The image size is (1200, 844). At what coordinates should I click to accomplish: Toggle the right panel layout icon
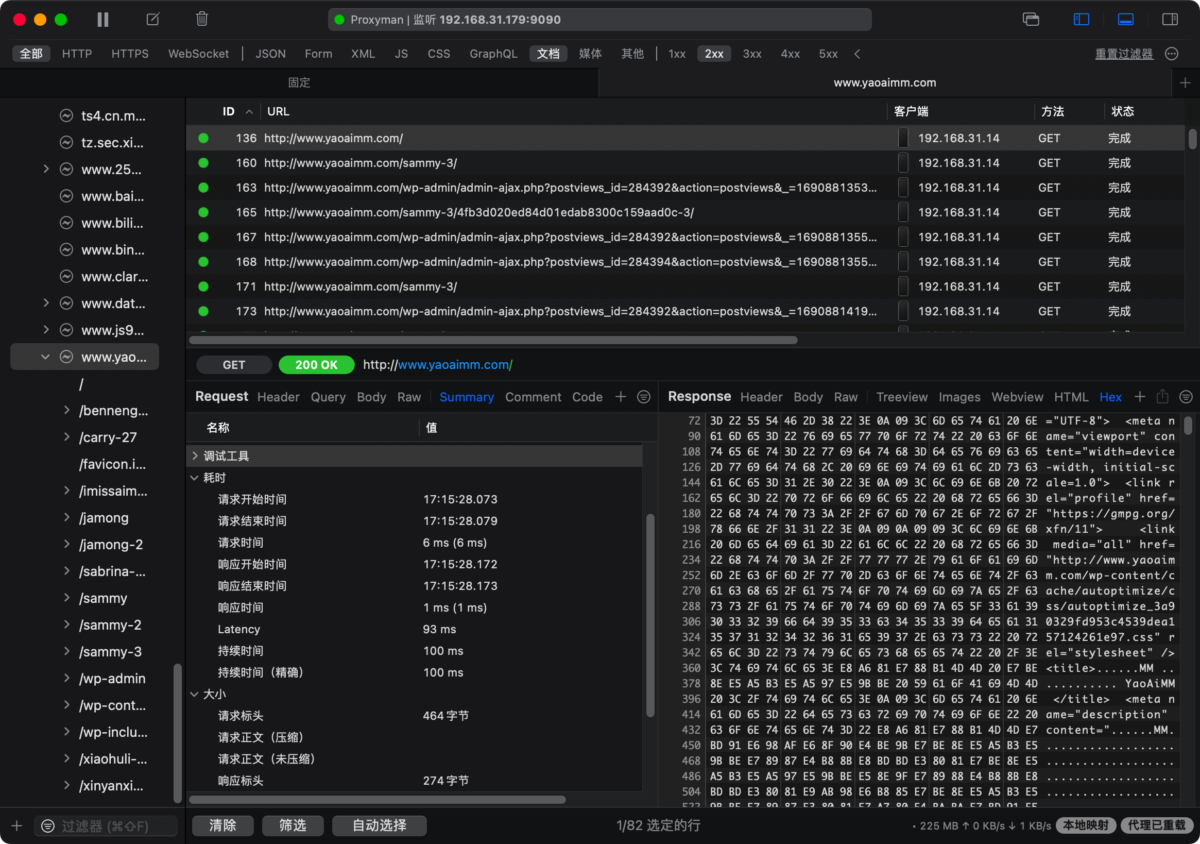(x=1169, y=19)
